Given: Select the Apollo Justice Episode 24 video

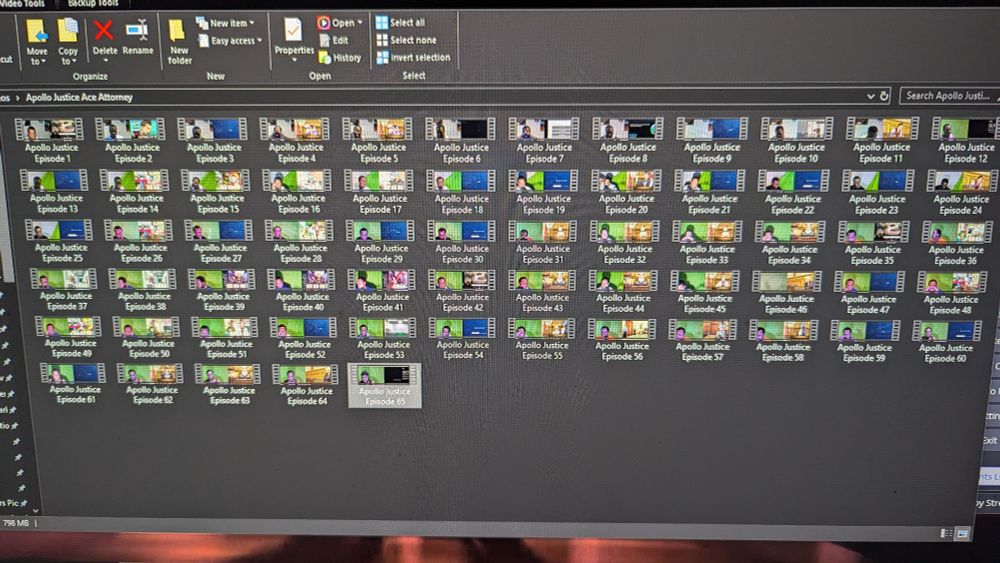Looking at the screenshot, I should 962,193.
